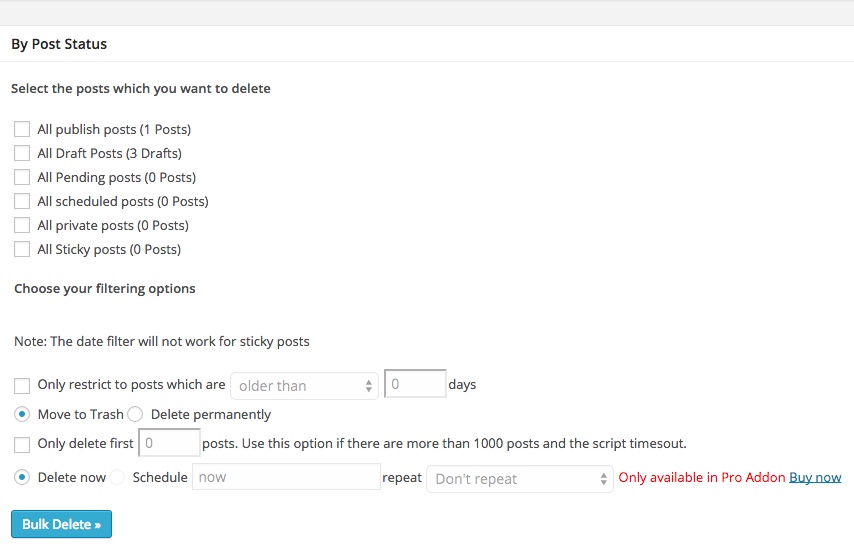Image resolution: width=854 pixels, height=549 pixels.
Task: Choose Delete permanently radio option
Action: coord(135,414)
